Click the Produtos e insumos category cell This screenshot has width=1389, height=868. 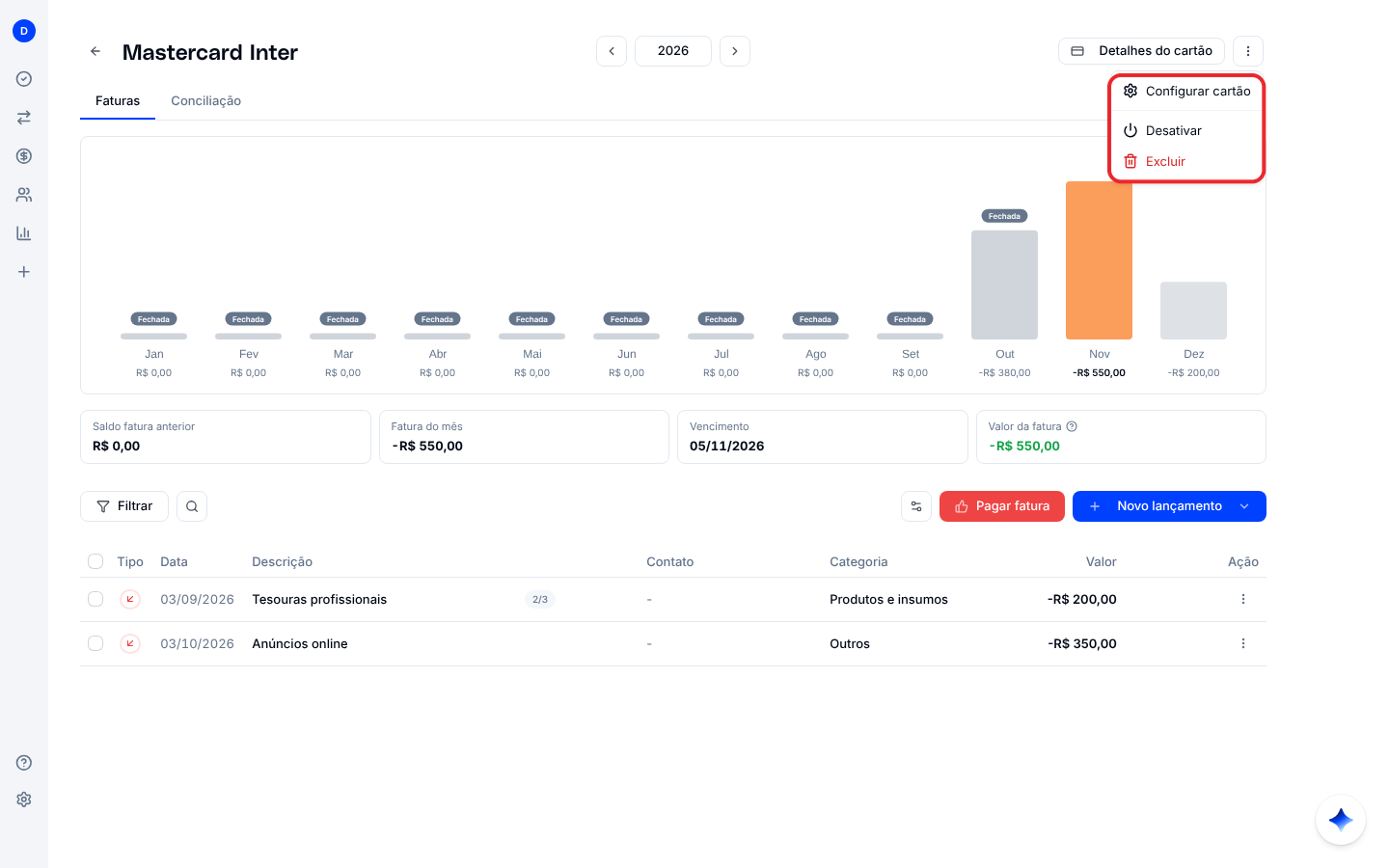[888, 599]
